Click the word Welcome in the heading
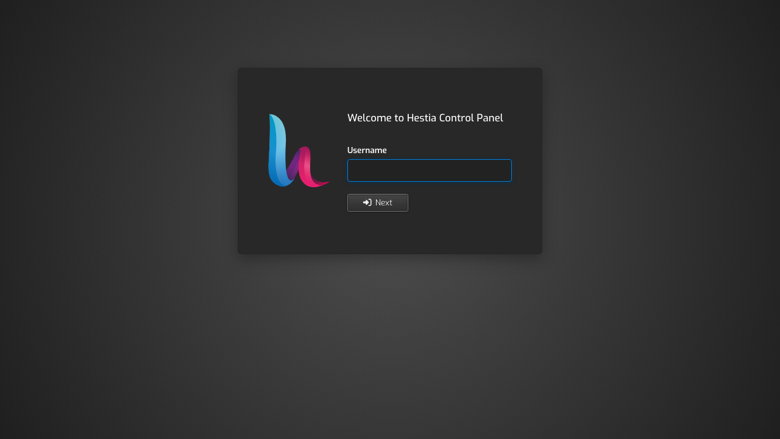Viewport: 780px width, 439px height. coord(369,118)
